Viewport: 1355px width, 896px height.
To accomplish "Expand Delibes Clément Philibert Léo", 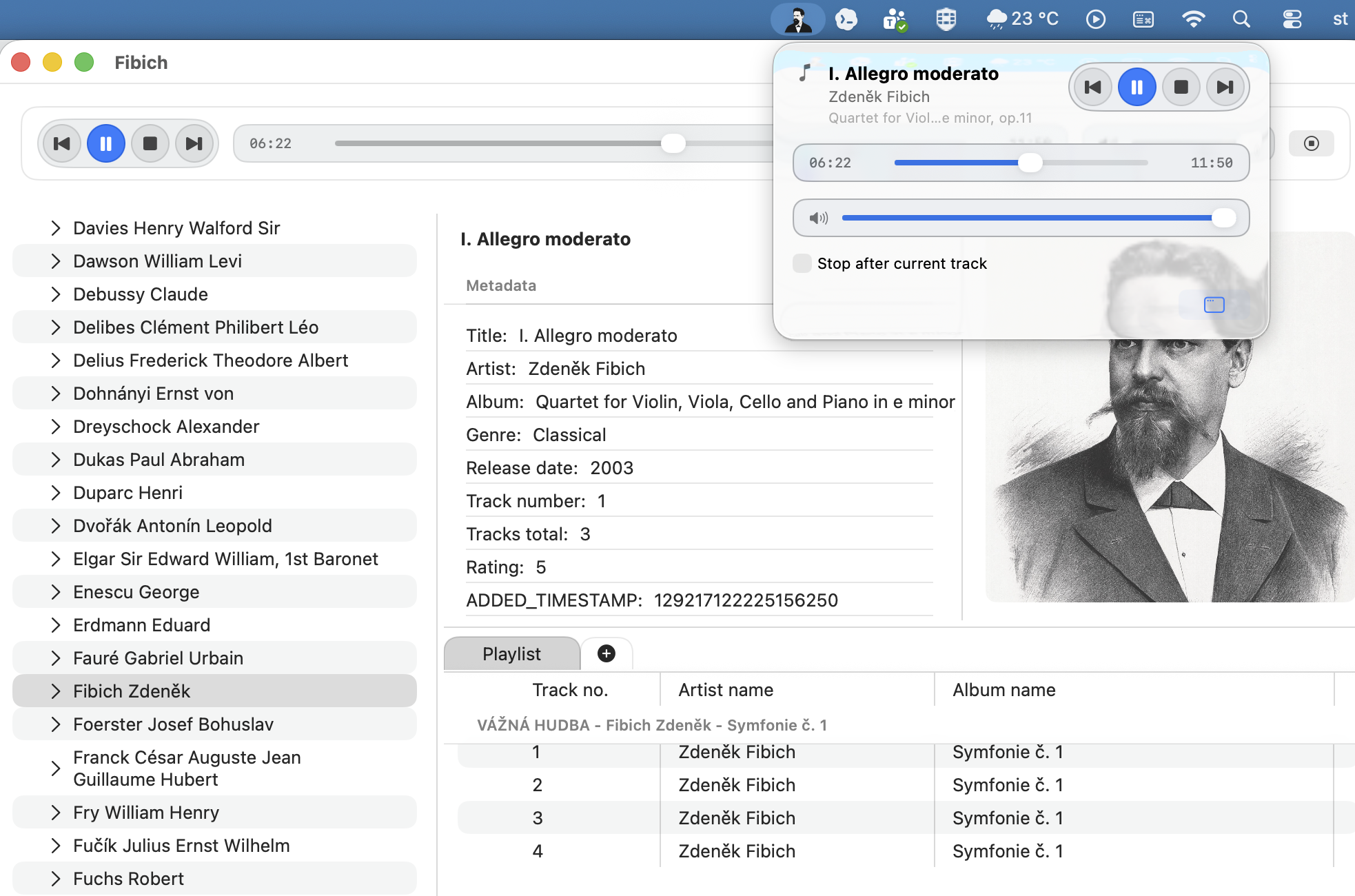I will [x=56, y=327].
